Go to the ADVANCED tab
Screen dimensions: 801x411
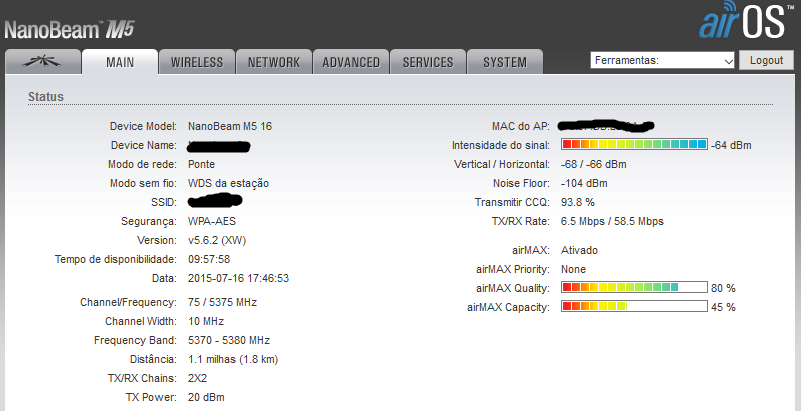tap(351, 62)
